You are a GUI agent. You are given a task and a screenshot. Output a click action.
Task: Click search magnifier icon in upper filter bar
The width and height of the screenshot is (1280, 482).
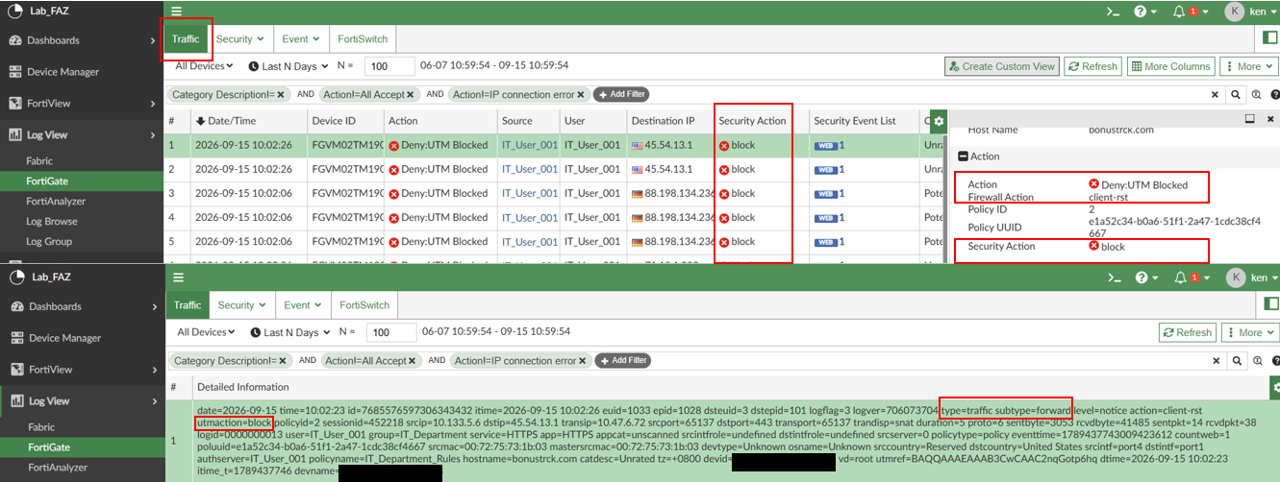point(1236,94)
